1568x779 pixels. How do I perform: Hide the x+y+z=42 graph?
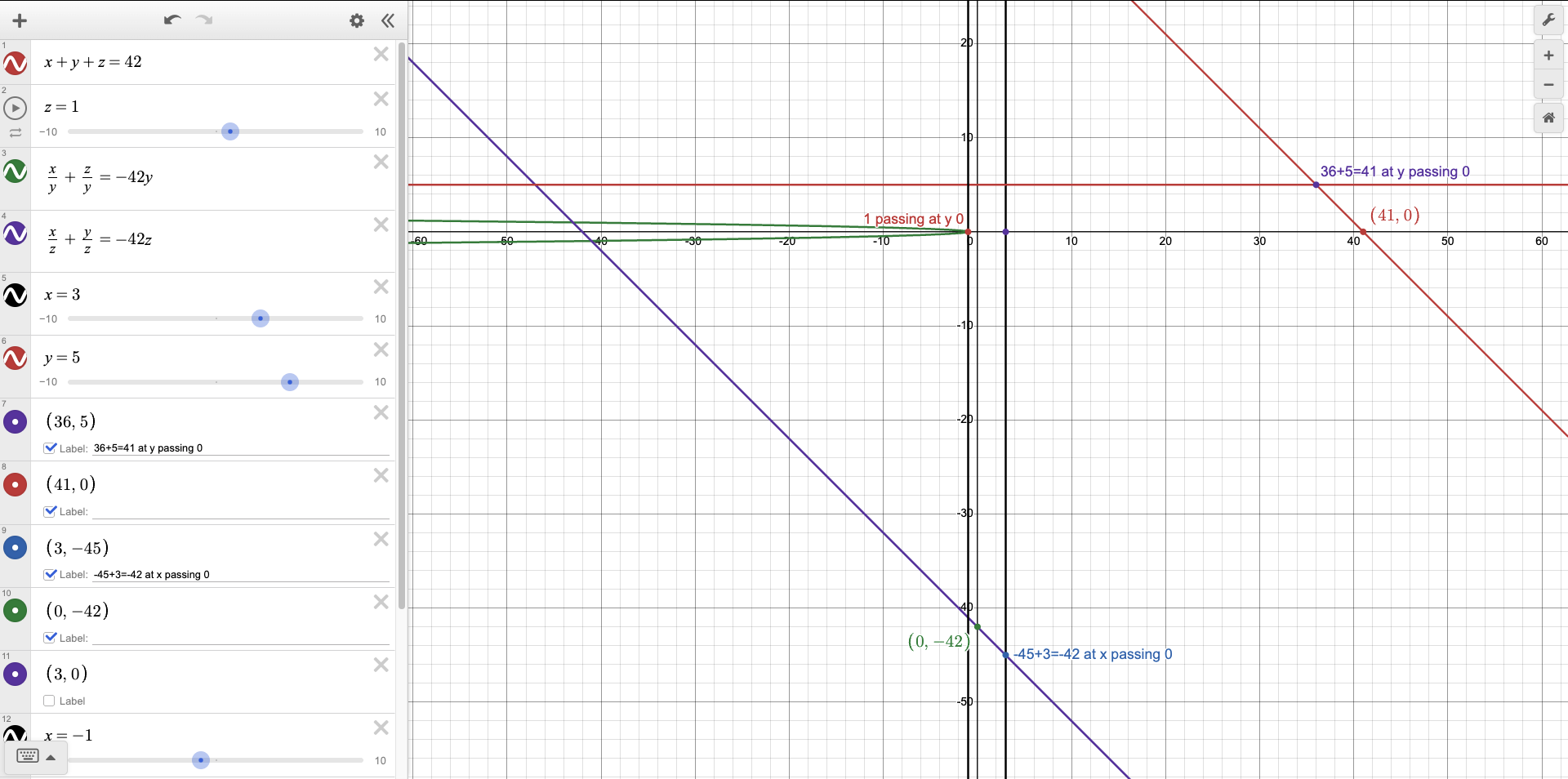15,63
